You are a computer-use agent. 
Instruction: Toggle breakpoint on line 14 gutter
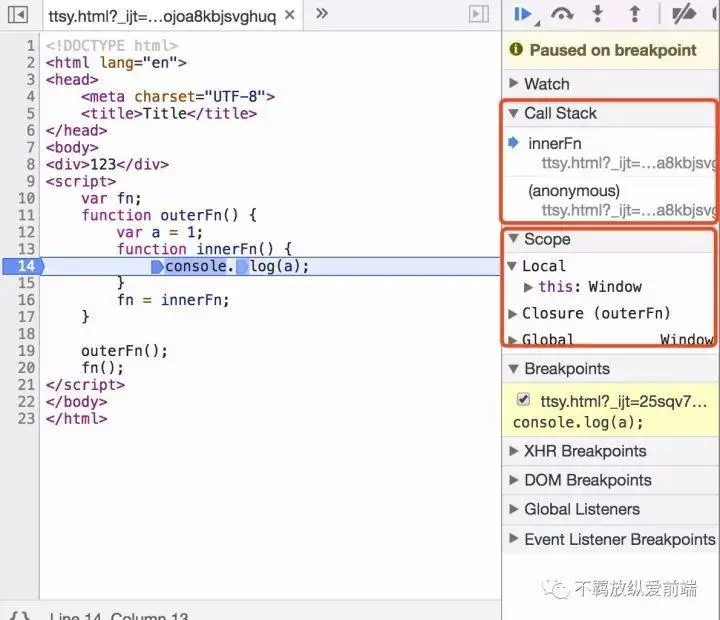point(23,266)
